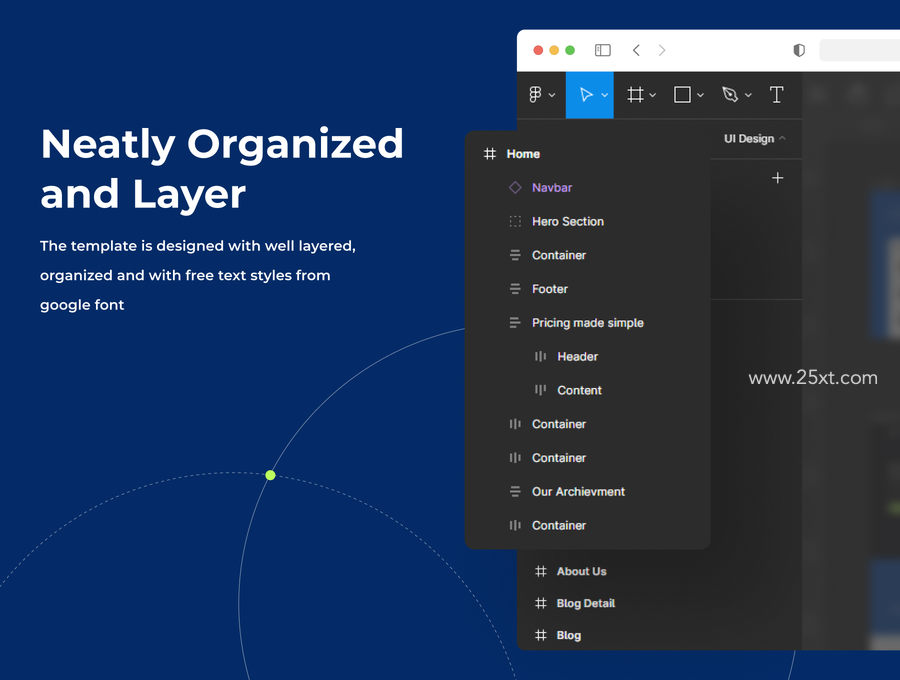The width and height of the screenshot is (900, 680).
Task: Go back with the browser back arrow
Action: click(636, 50)
